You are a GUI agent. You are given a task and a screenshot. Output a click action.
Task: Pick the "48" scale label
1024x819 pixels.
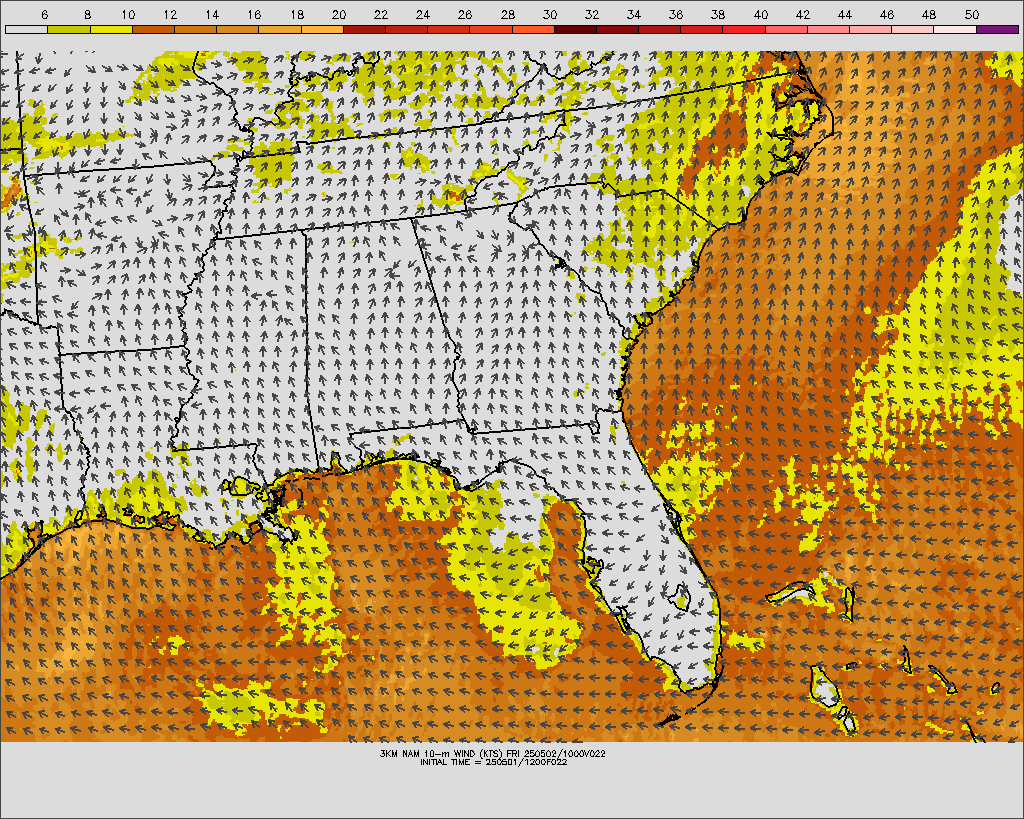point(929,14)
